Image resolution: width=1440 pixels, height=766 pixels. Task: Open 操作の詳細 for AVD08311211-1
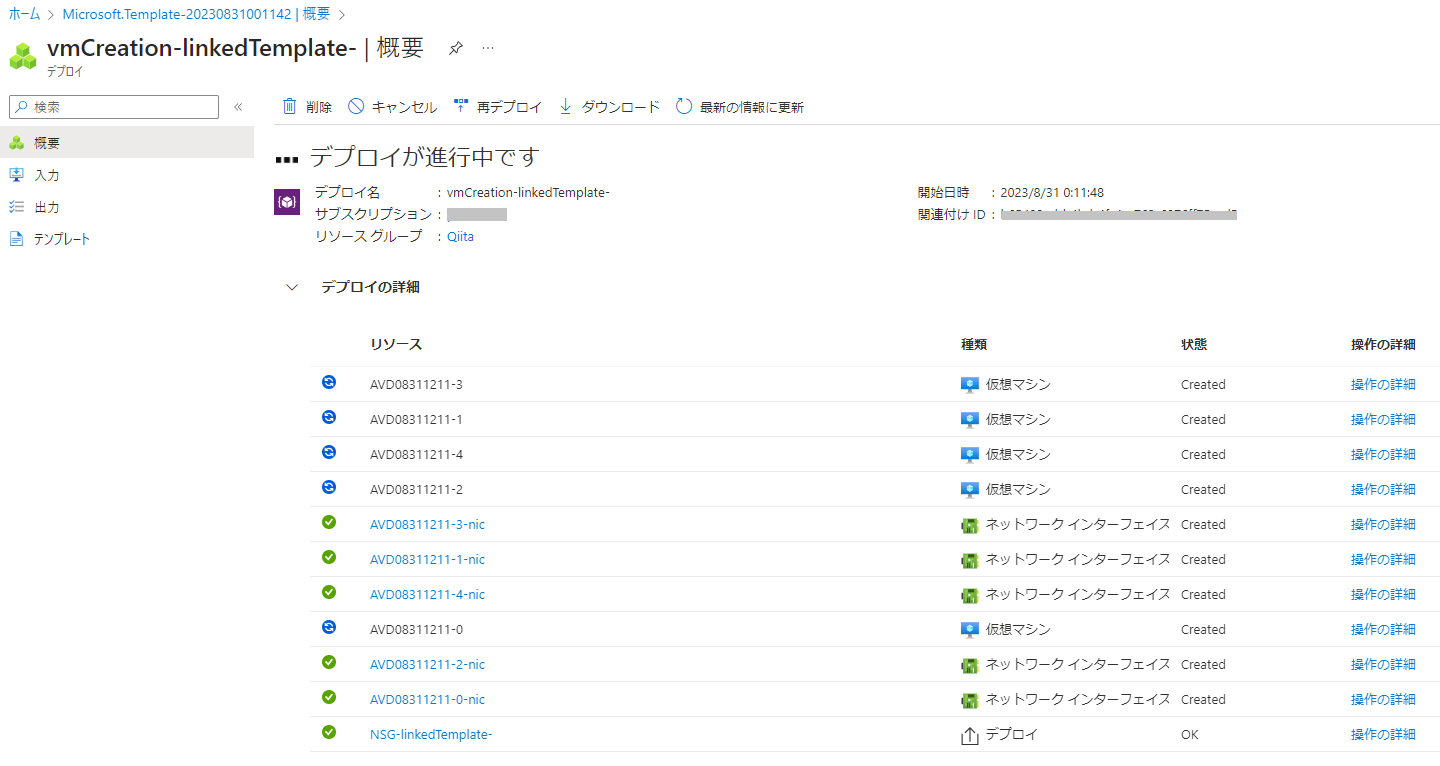coord(1383,419)
